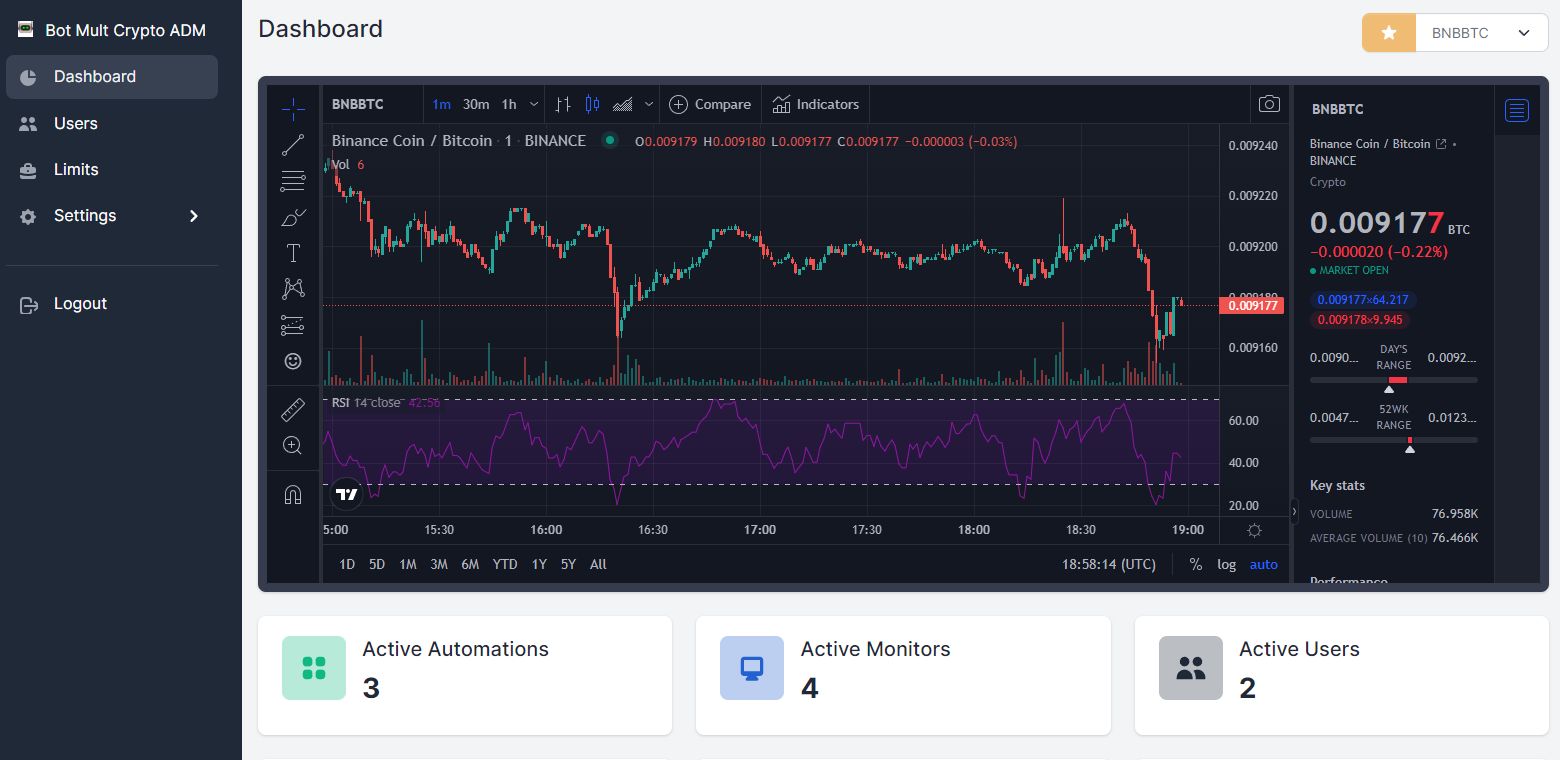
Task: Click the red 0.009177 price label
Action: tap(1251, 305)
